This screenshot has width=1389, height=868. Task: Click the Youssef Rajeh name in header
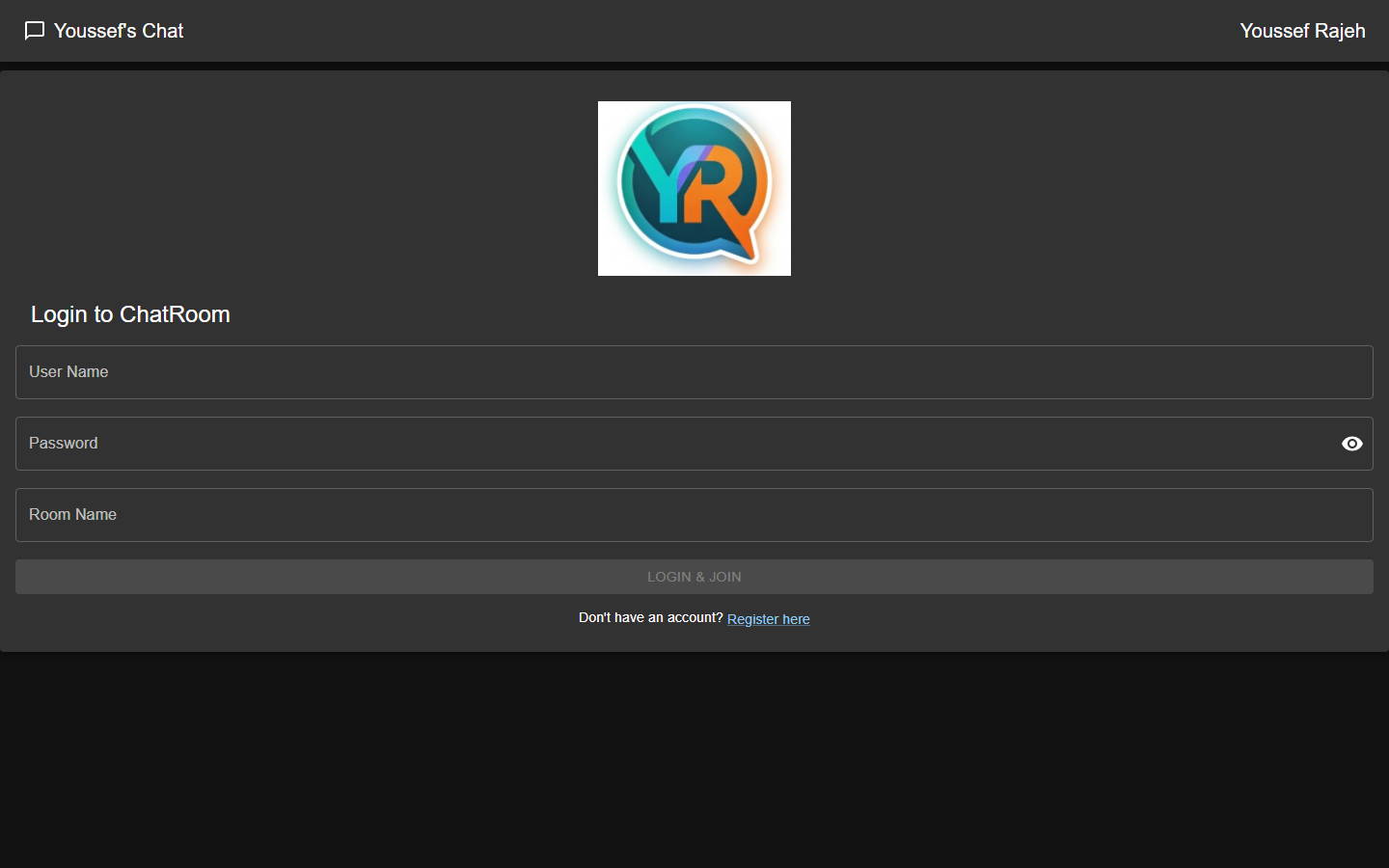pos(1302,31)
